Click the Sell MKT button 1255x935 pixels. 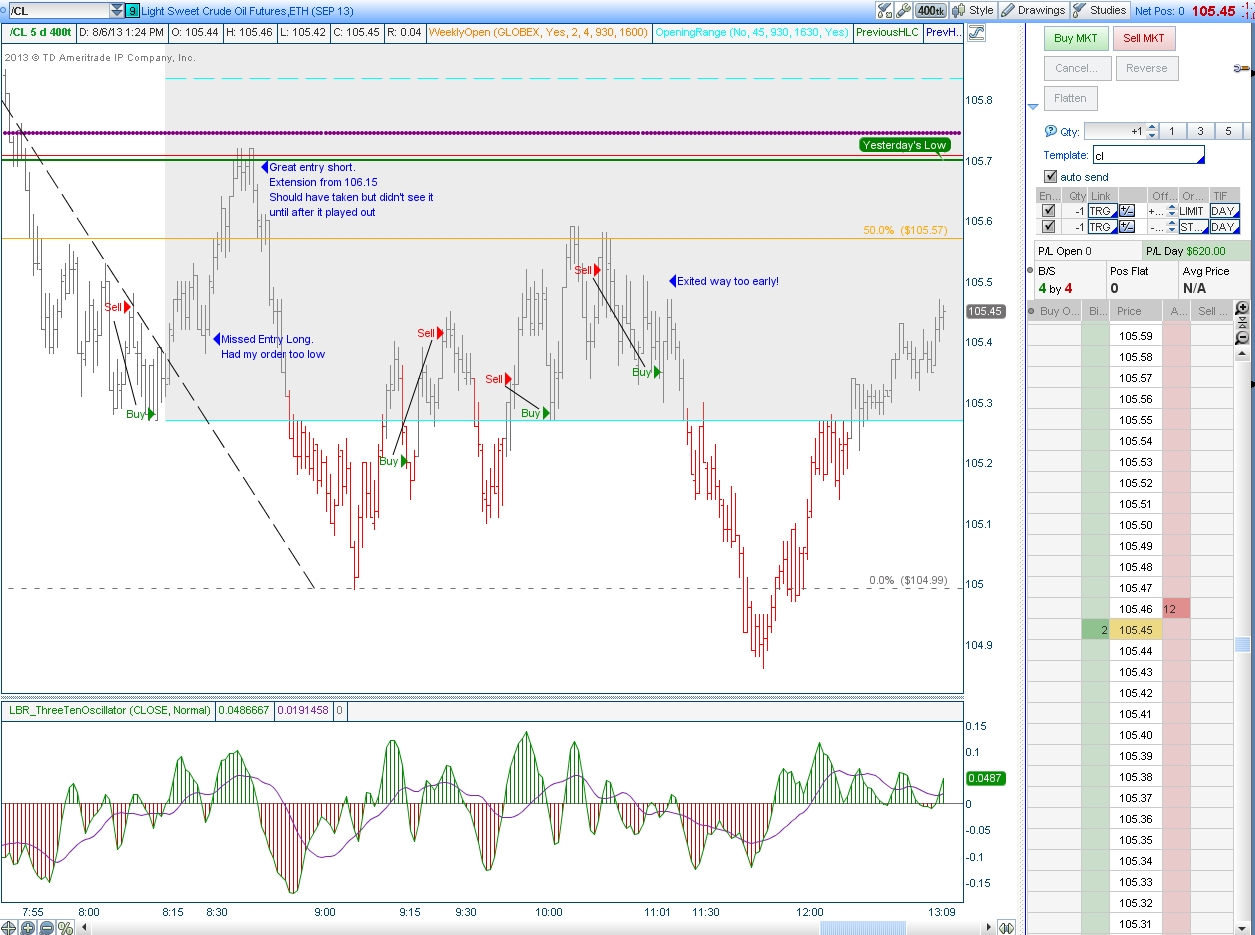[1144, 38]
